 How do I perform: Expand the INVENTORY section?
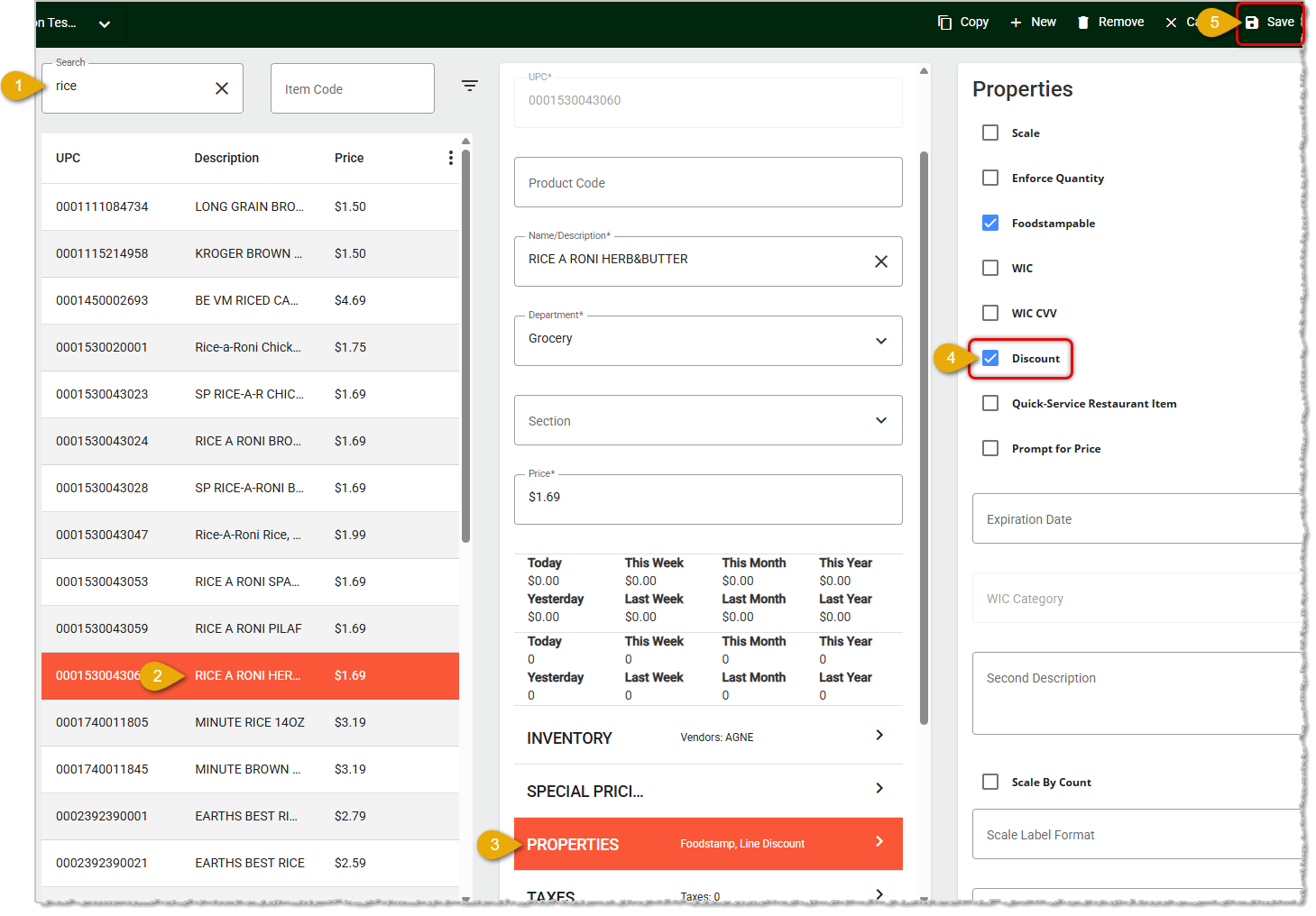[x=708, y=737]
